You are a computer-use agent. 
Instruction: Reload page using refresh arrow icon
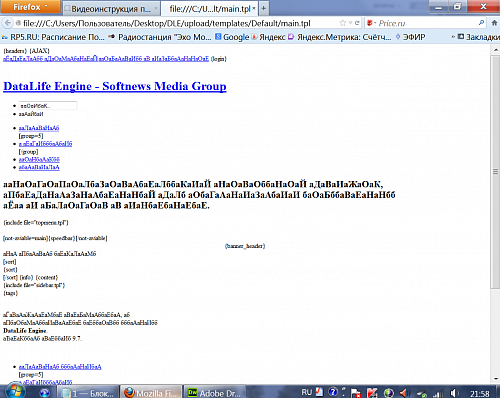click(357, 23)
